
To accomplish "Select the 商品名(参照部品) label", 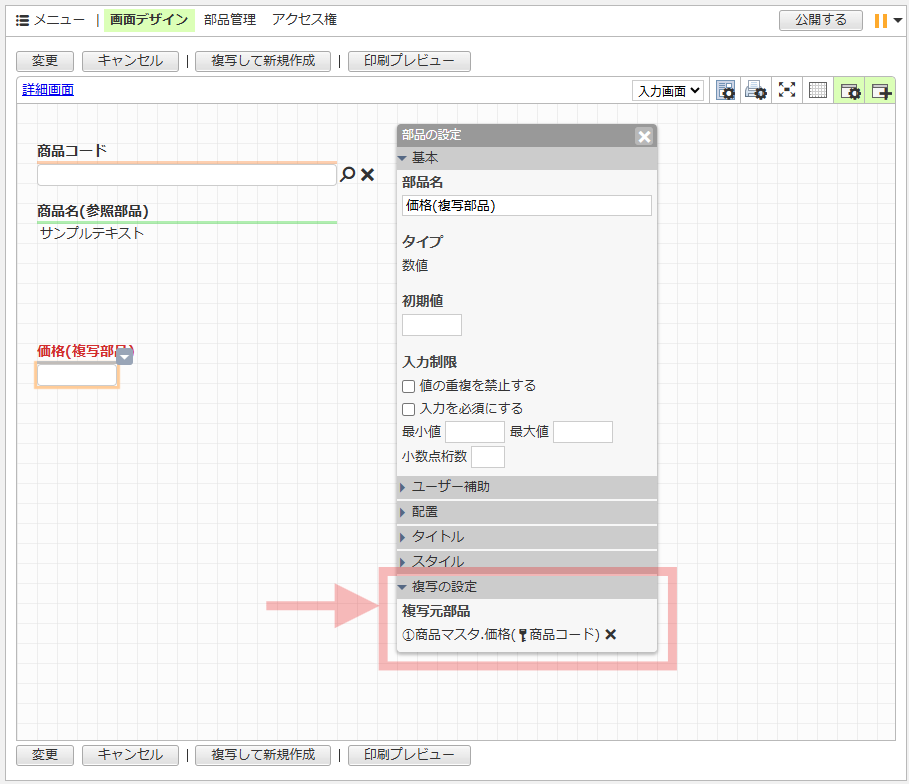I will (93, 211).
